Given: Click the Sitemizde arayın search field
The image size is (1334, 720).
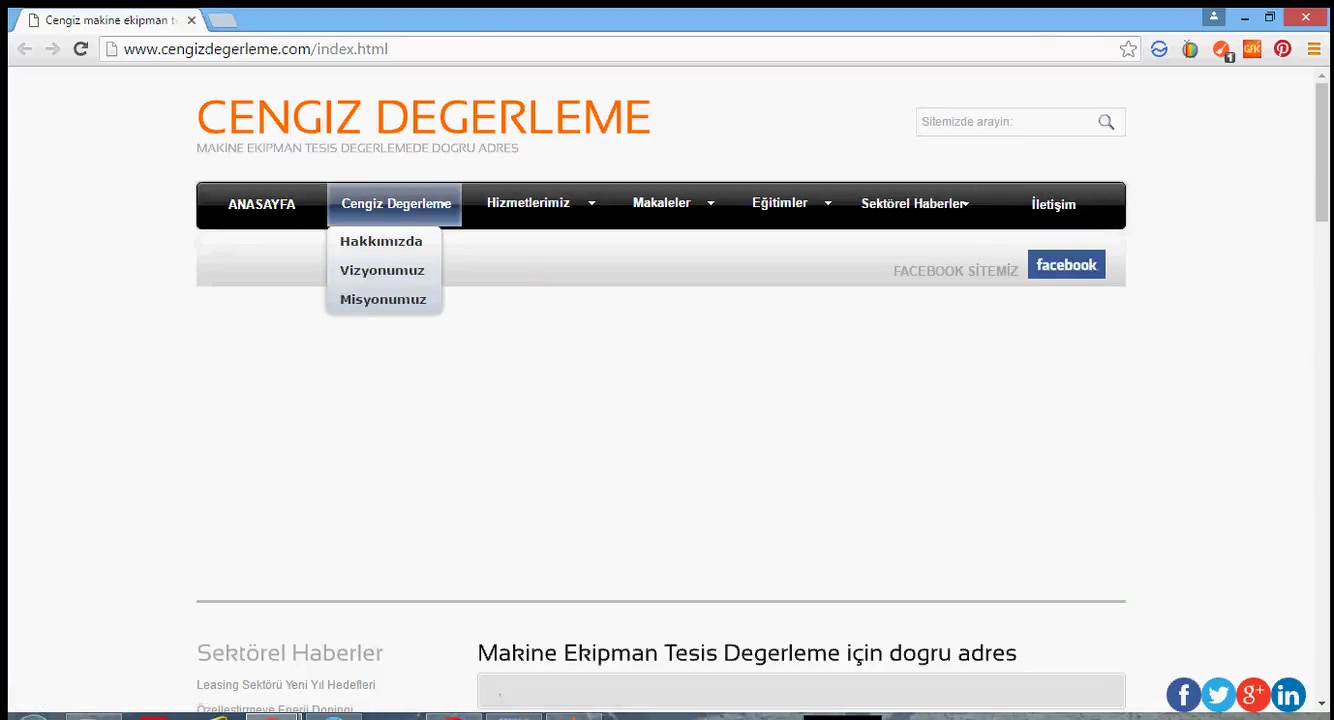Looking at the screenshot, I should [x=1003, y=122].
